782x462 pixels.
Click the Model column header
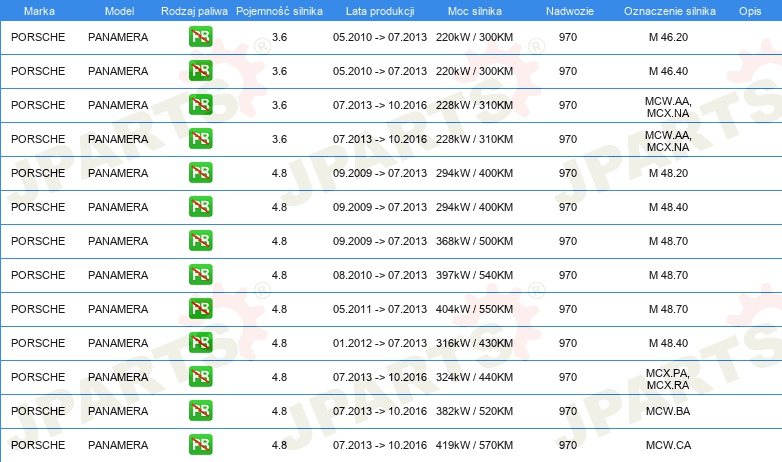pyautogui.click(x=119, y=11)
